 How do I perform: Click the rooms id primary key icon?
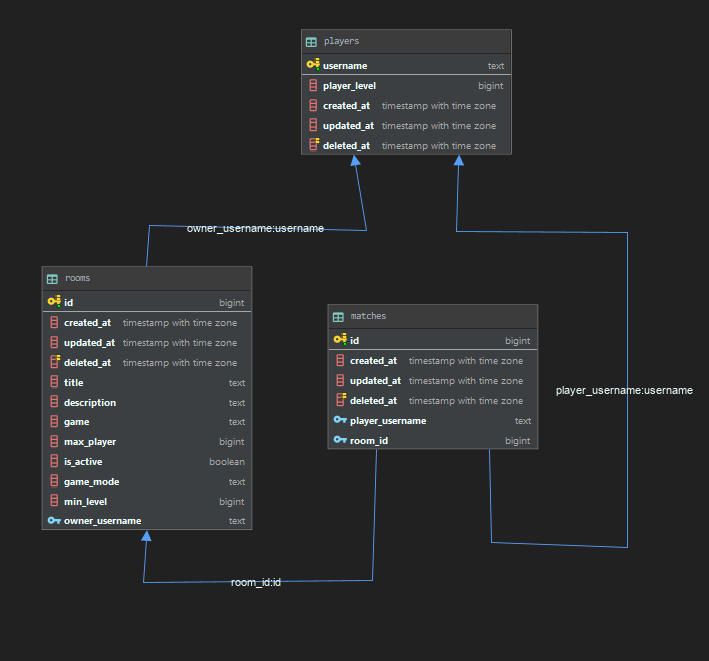pyautogui.click(x=54, y=302)
